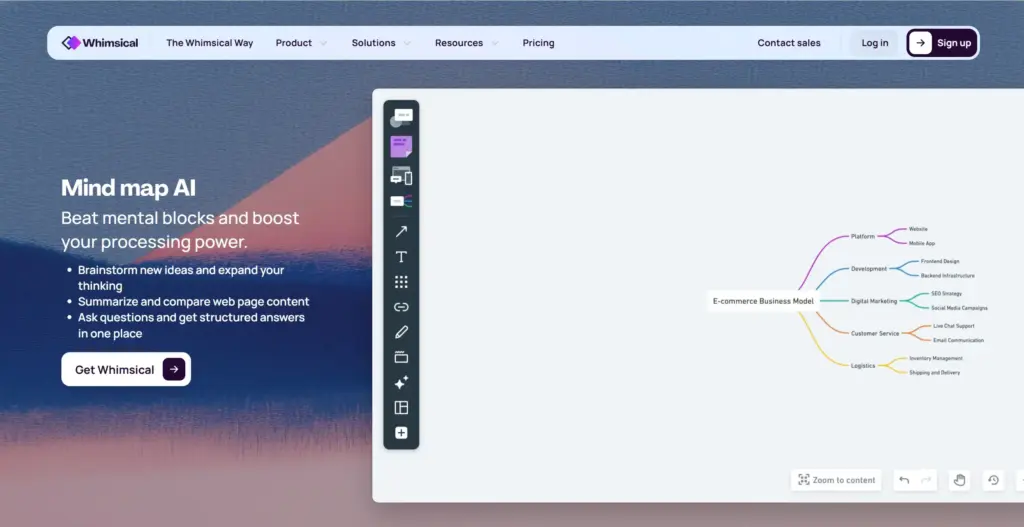Select the pencil drawing tool
This screenshot has width=1024, height=527.
point(401,332)
